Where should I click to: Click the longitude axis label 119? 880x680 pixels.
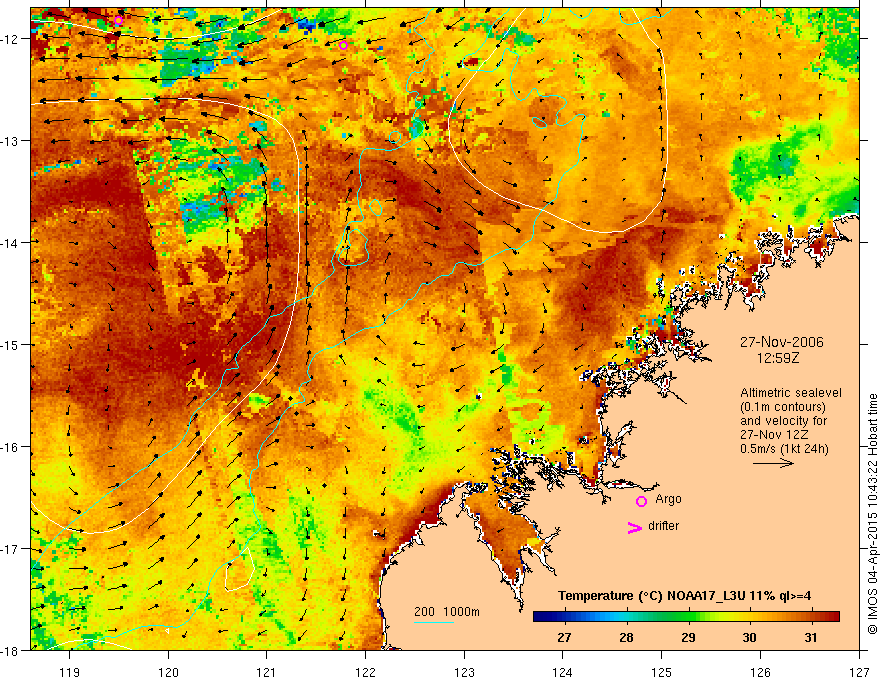pyautogui.click(x=70, y=672)
